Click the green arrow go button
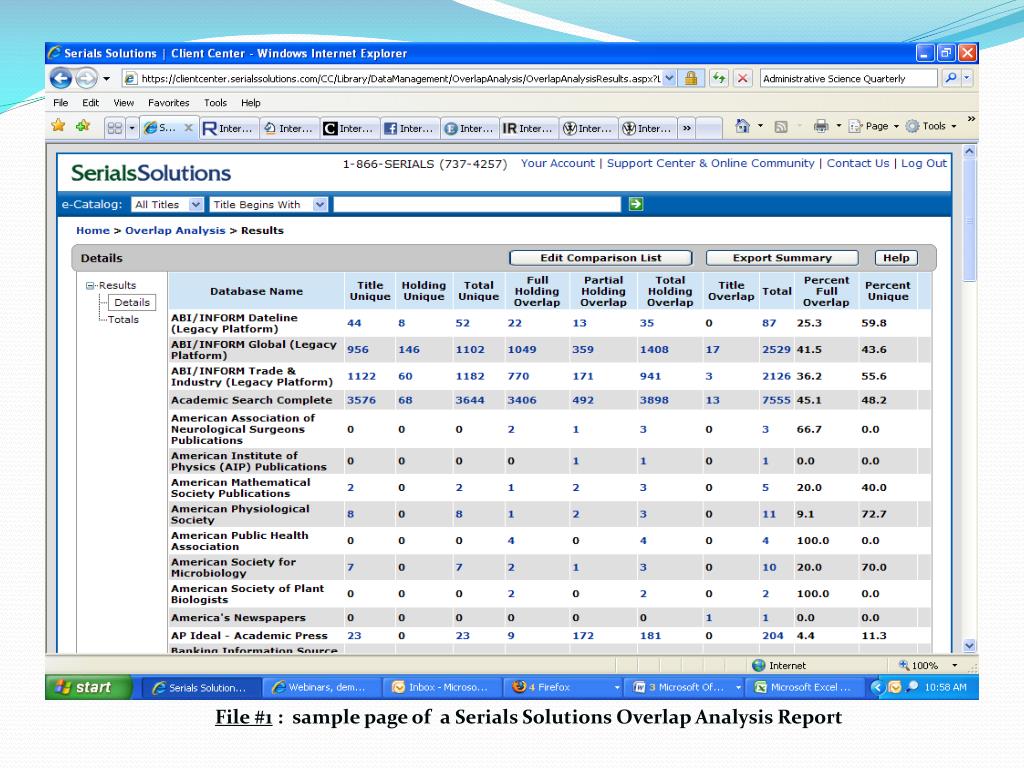 635,204
